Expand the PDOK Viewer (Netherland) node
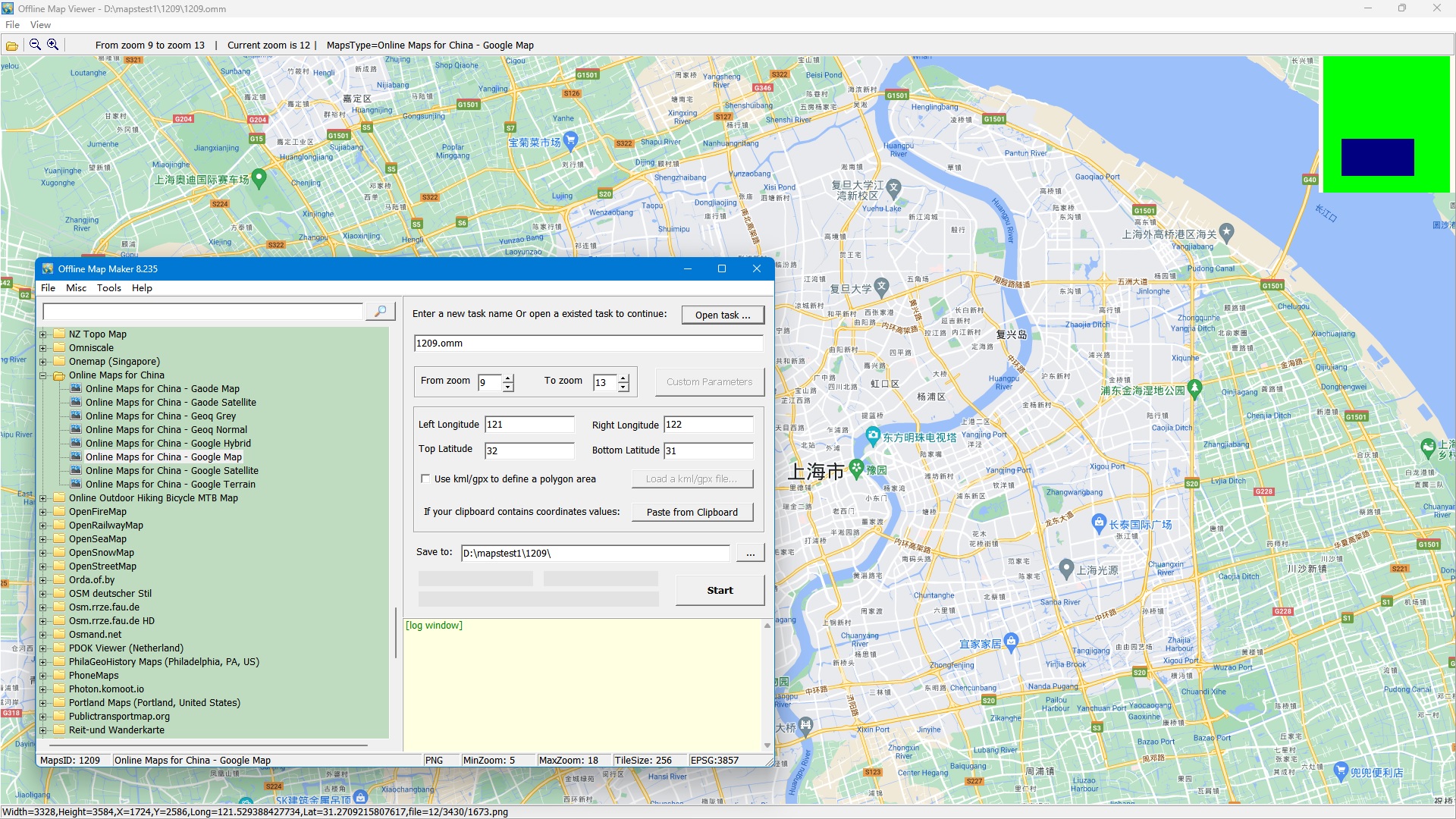Viewport: 1456px width, 819px height. [x=43, y=648]
